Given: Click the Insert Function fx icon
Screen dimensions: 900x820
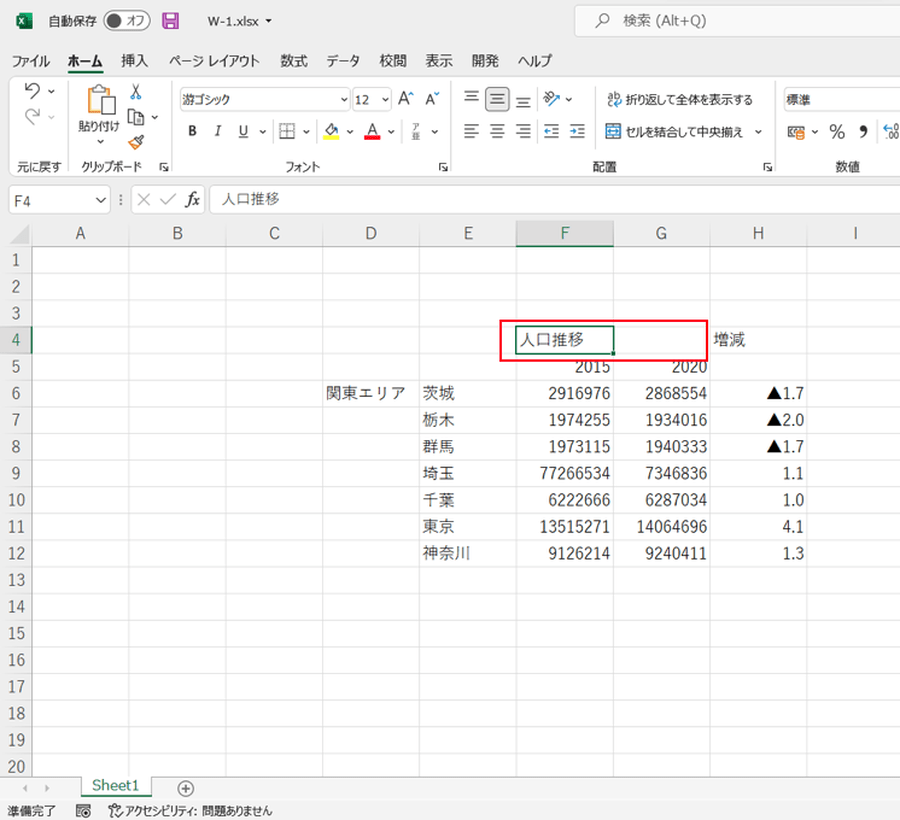Looking at the screenshot, I should tap(192, 199).
